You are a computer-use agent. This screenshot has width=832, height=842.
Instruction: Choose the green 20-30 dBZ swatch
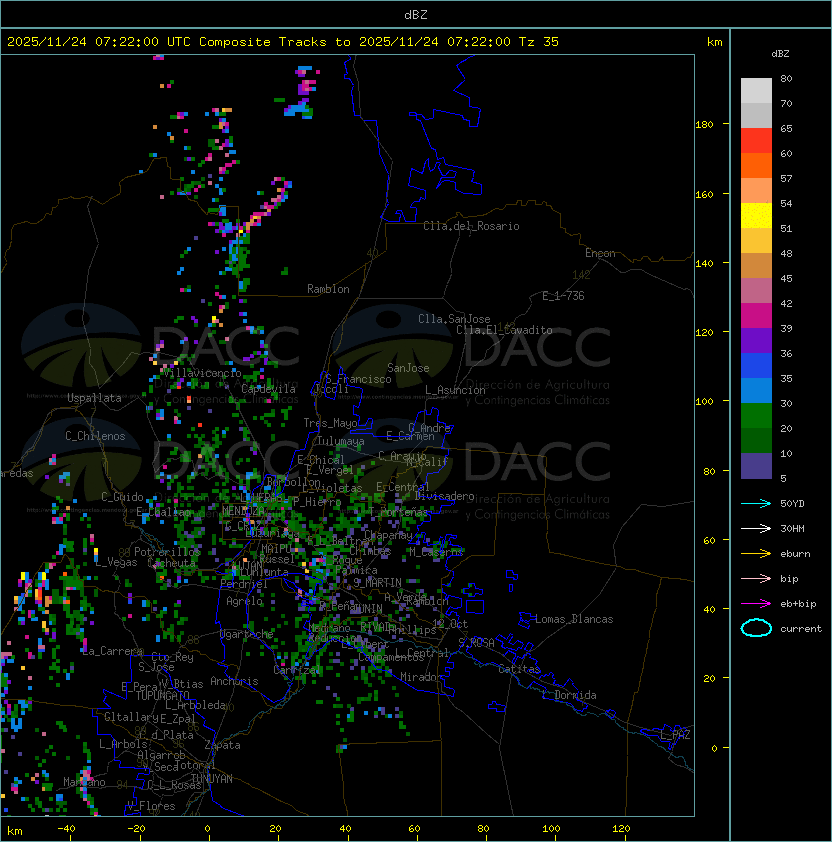pyautogui.click(x=756, y=416)
